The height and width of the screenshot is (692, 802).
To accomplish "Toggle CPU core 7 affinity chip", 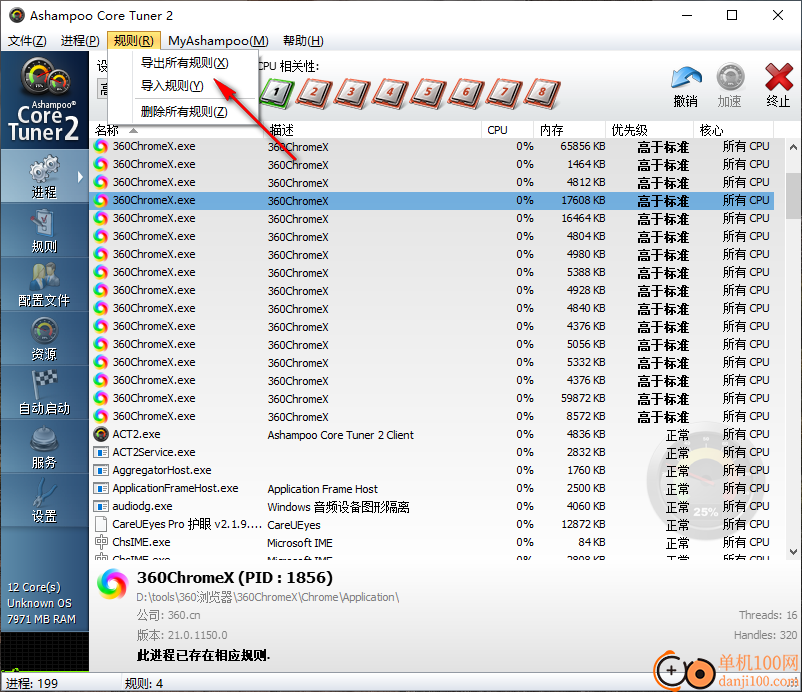I will tap(504, 93).
